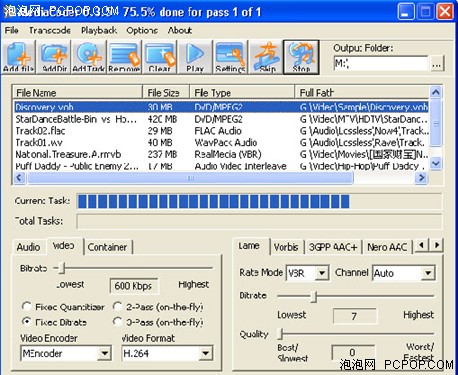Open the About menu
Image resolution: width=458 pixels, height=375 pixels.
(x=180, y=30)
